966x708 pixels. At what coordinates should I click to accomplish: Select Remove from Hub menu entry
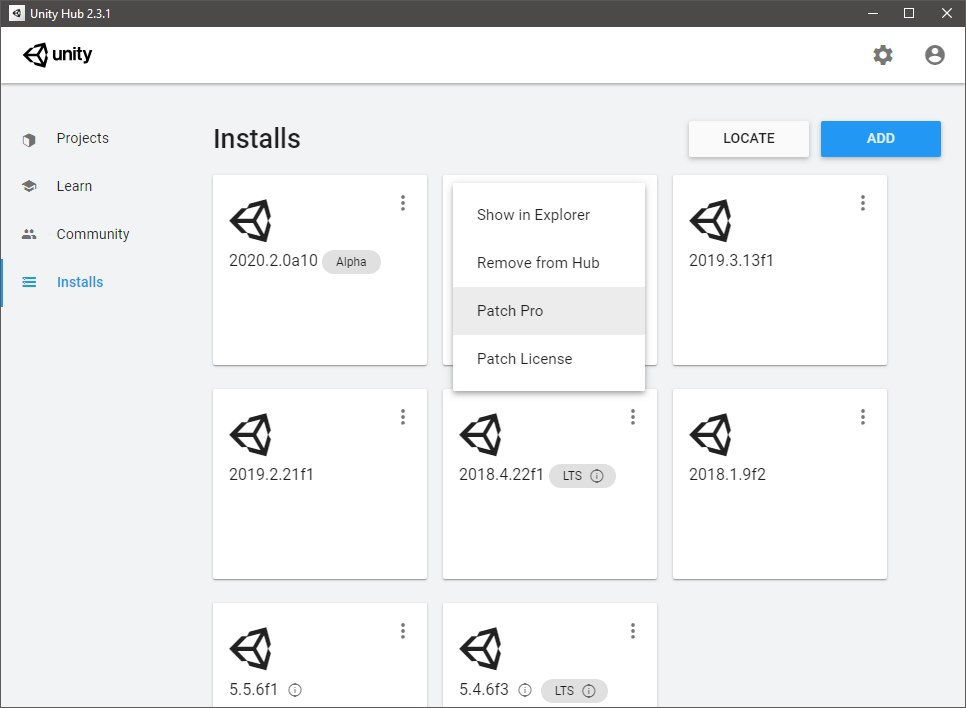click(x=549, y=263)
